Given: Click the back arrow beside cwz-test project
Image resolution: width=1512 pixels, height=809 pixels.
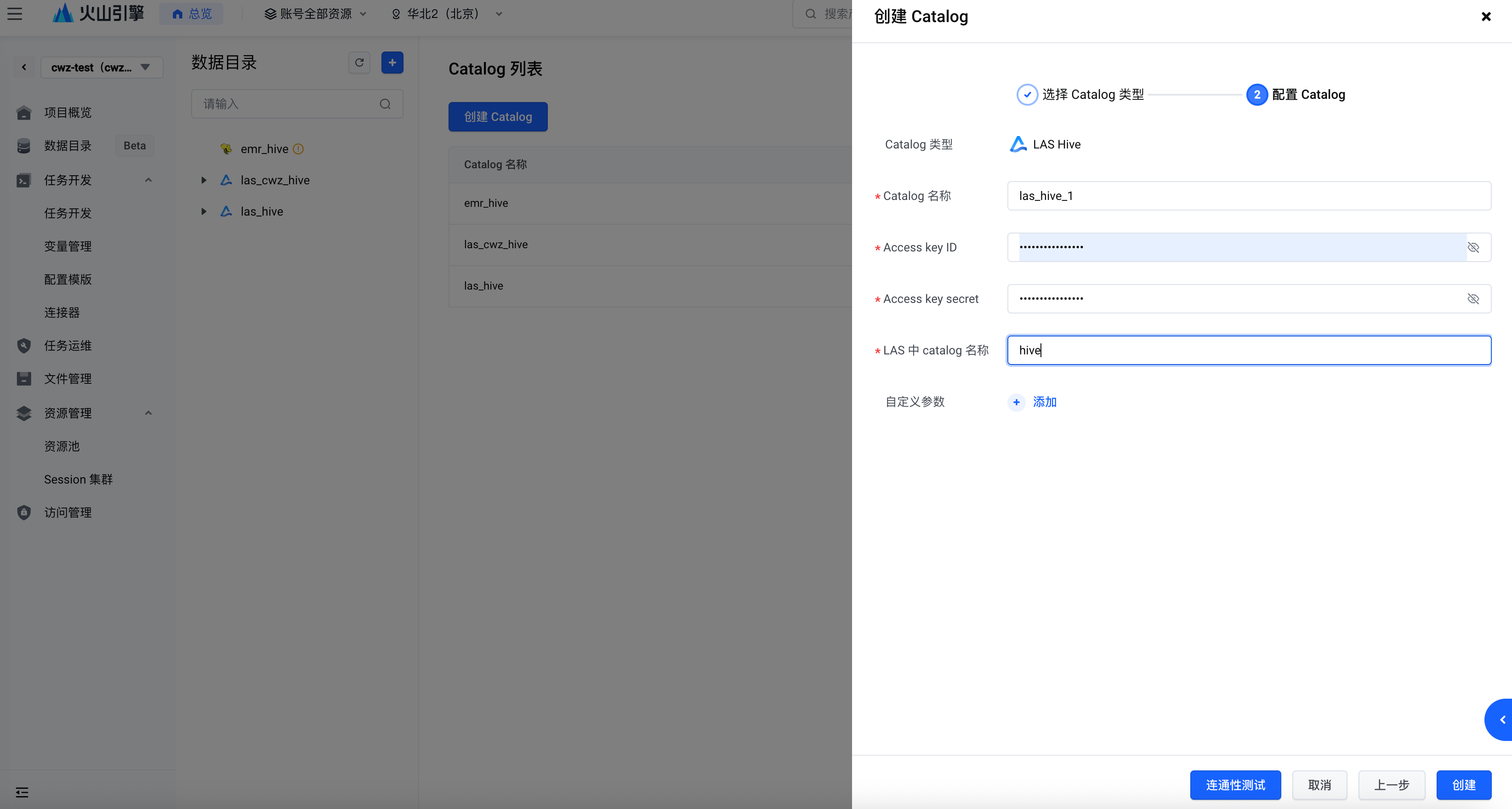Looking at the screenshot, I should click(24, 68).
